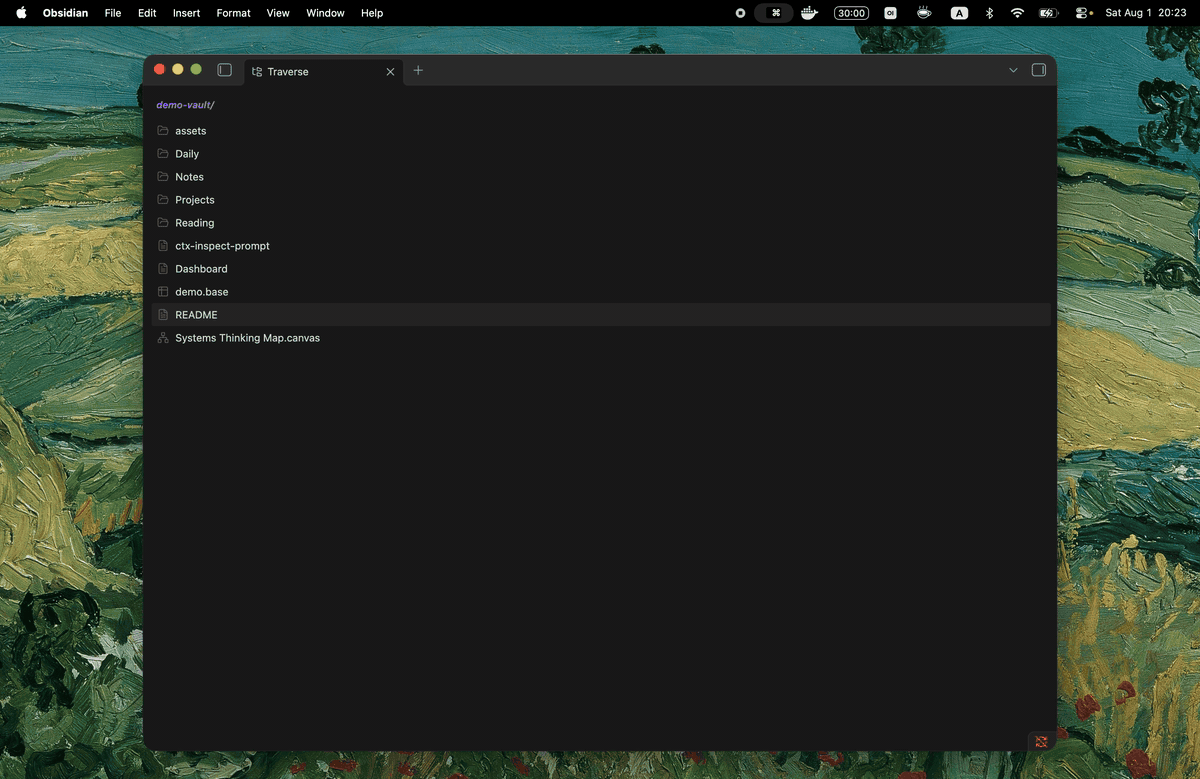Open the Docker whale menu bar icon
1200x779 pixels.
pyautogui.click(x=809, y=13)
